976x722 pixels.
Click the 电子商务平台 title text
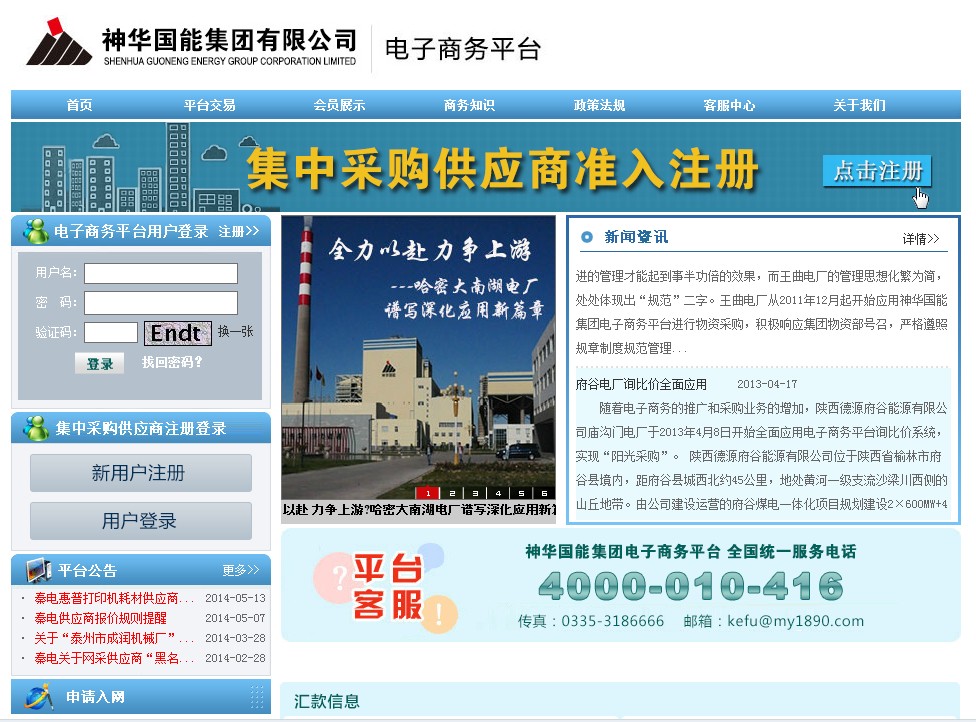tap(463, 49)
